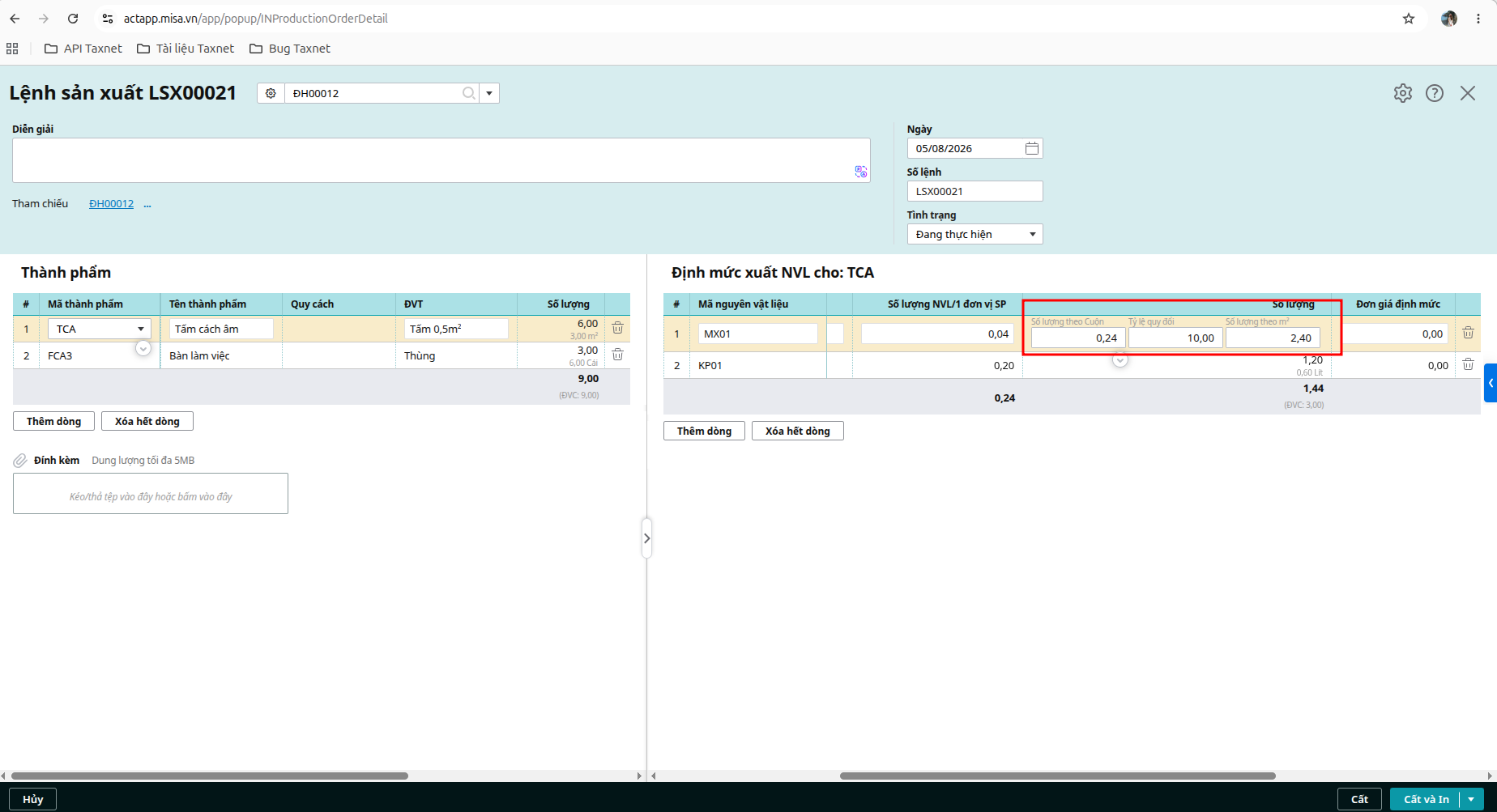Screen dimensions: 1497x812
Task: Click Xóa hết dòng under material table
Action: click(x=798, y=431)
